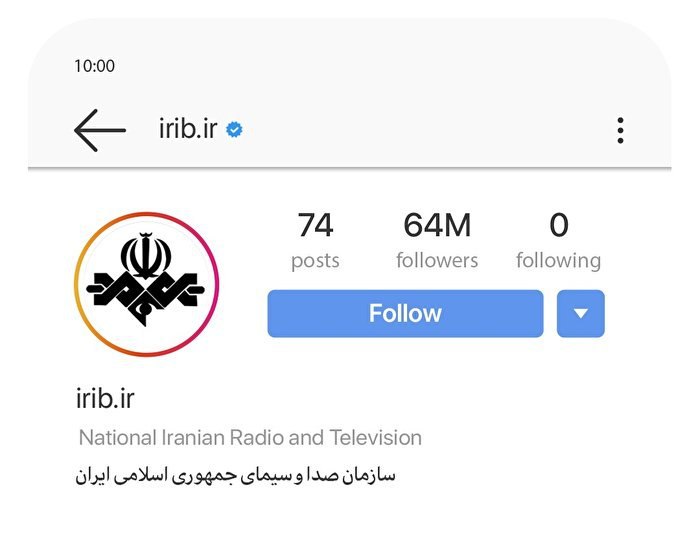The image size is (700, 549).
Task: Follow the irib.ir account
Action: (x=405, y=313)
